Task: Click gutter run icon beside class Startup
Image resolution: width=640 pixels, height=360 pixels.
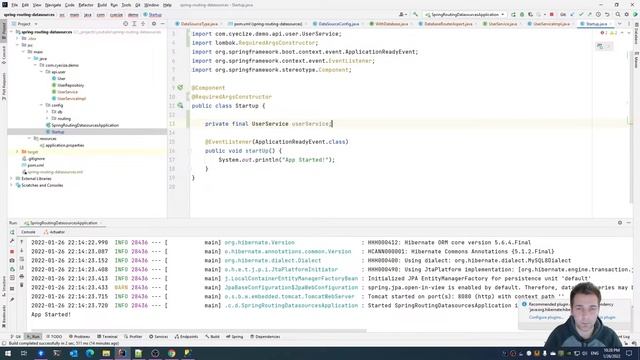Action: (x=180, y=106)
